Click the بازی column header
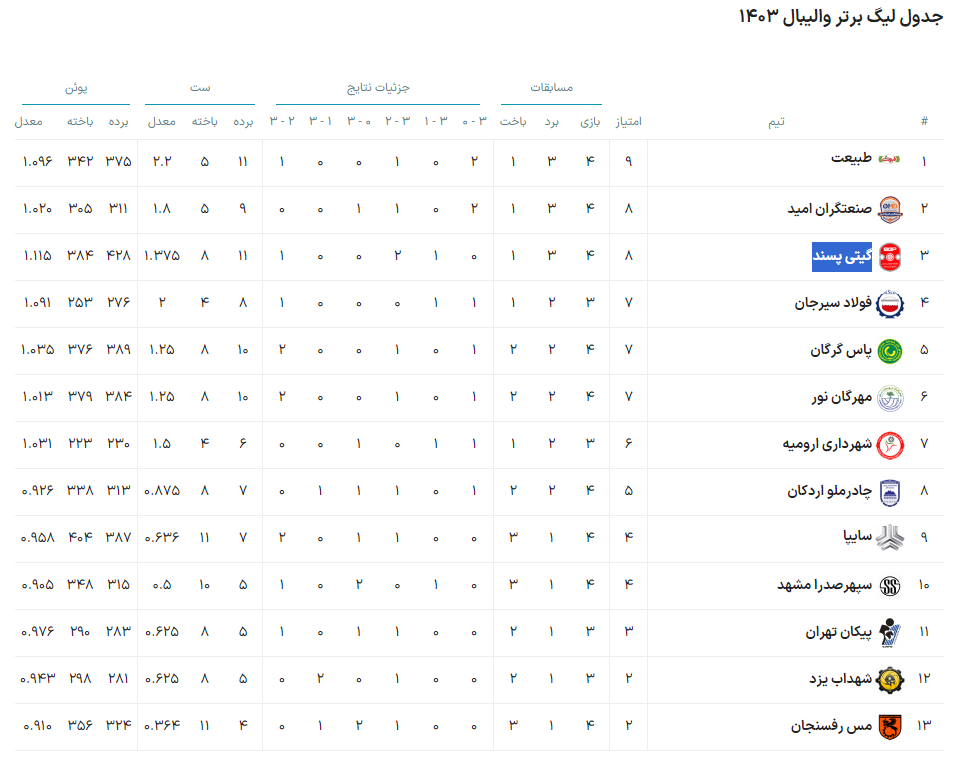 tap(590, 122)
